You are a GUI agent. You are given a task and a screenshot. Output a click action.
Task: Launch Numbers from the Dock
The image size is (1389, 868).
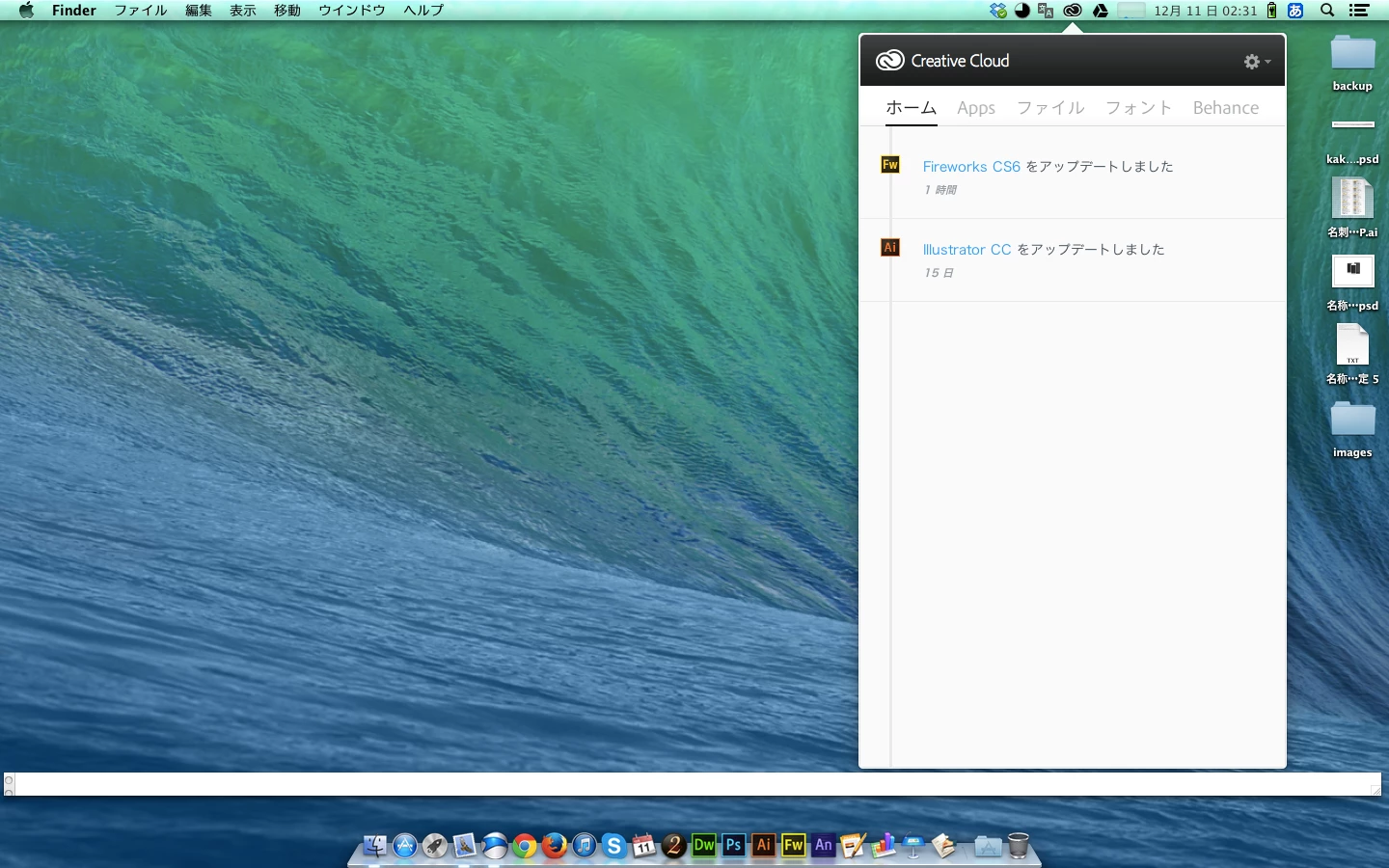(884, 846)
